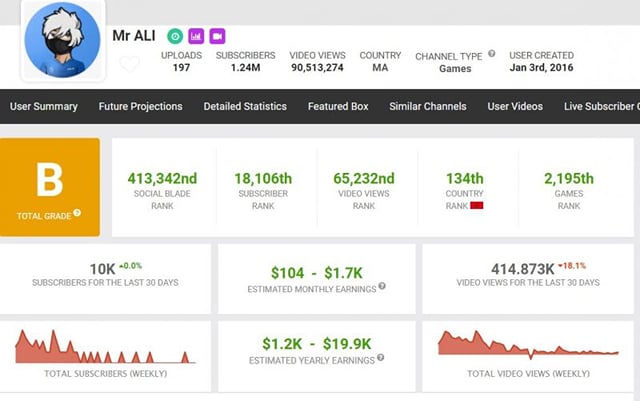Click the Total Video Views (Weekly) chart

point(528,345)
